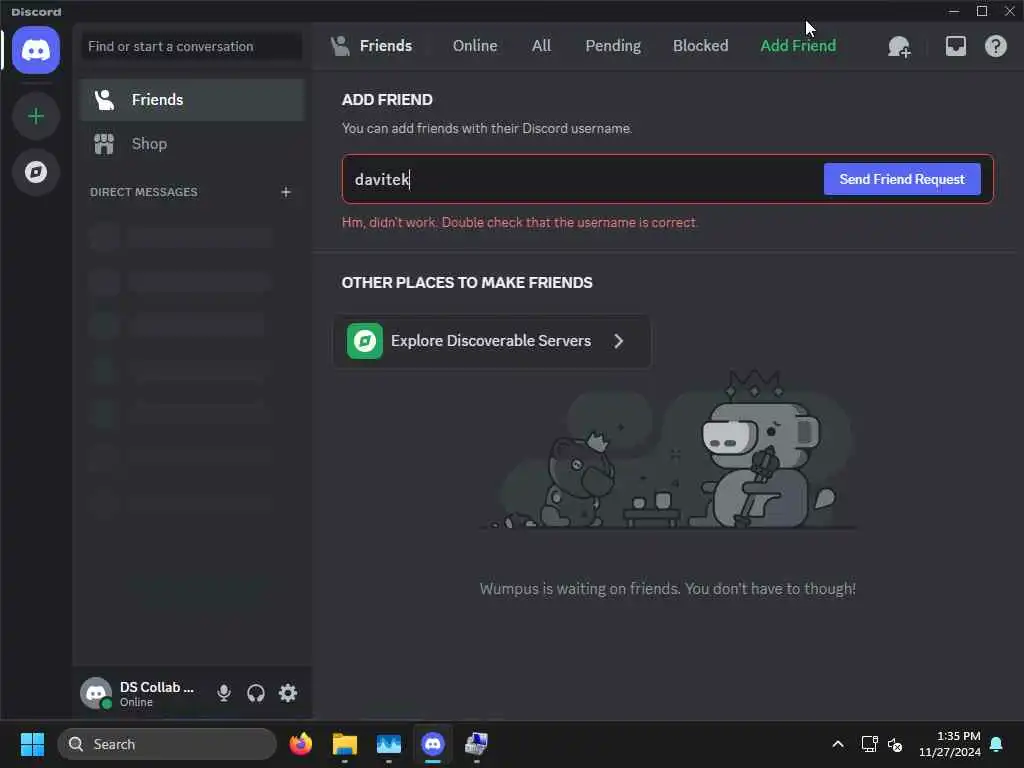1024x768 pixels.
Task: Maximize the Discord window
Action: coord(982,11)
